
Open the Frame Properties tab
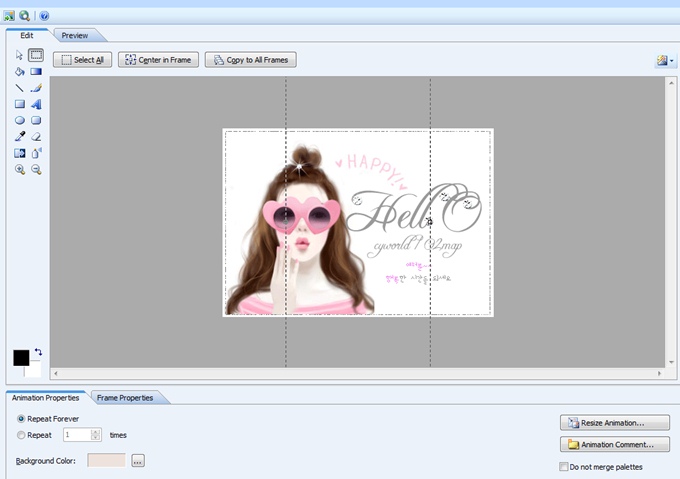click(124, 398)
